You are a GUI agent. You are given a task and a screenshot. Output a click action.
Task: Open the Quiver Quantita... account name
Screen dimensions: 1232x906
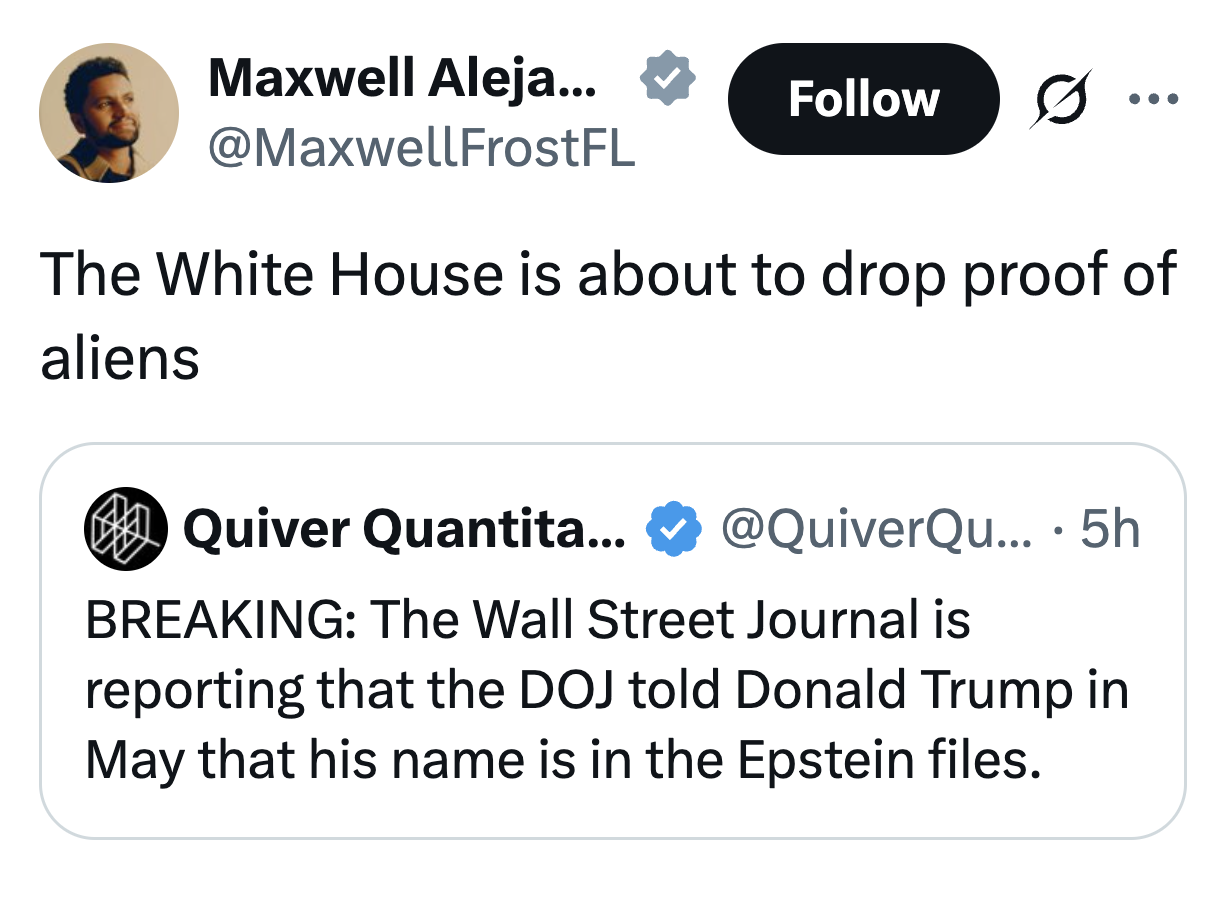403,530
